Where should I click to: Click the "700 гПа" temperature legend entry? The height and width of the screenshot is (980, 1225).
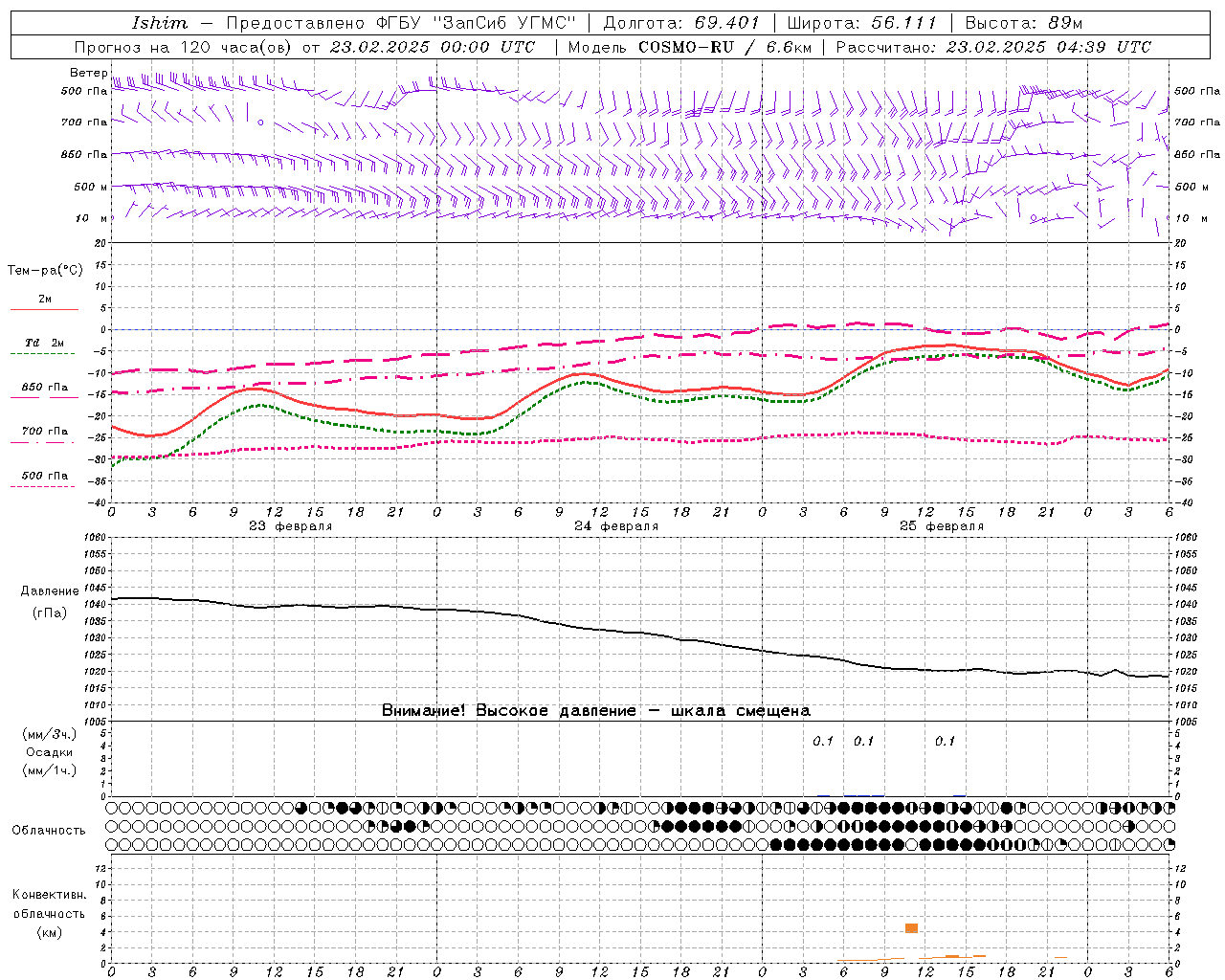click(45, 431)
